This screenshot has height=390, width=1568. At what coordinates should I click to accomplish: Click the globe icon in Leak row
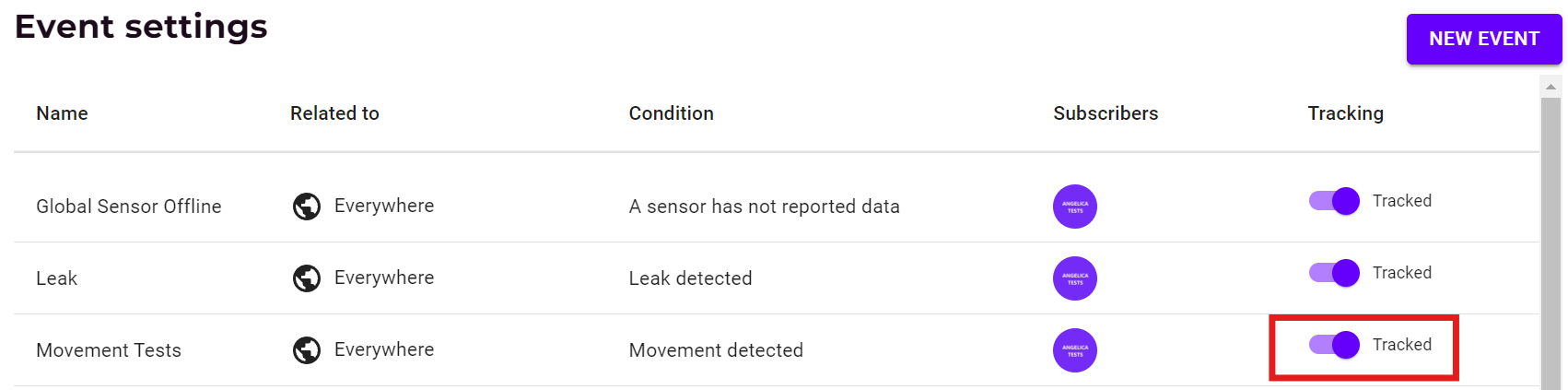tap(307, 278)
